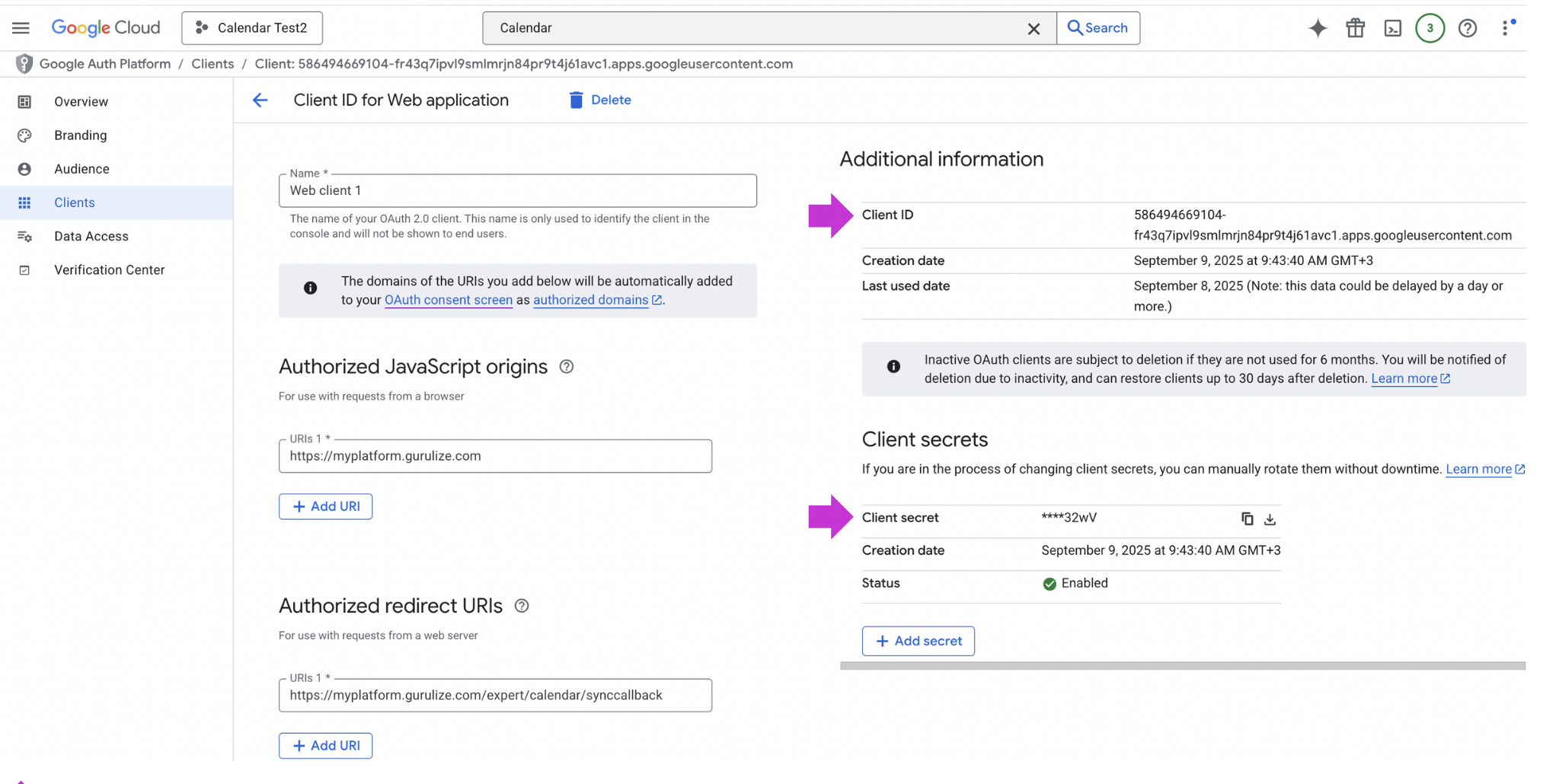Open Overview in sidebar

(x=117, y=102)
